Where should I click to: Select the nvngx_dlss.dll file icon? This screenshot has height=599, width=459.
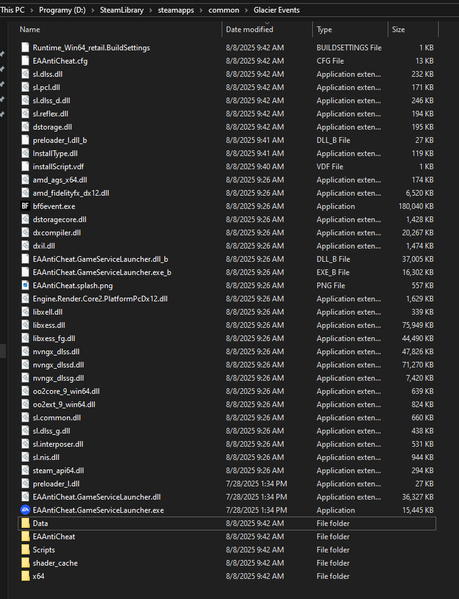(x=25, y=351)
